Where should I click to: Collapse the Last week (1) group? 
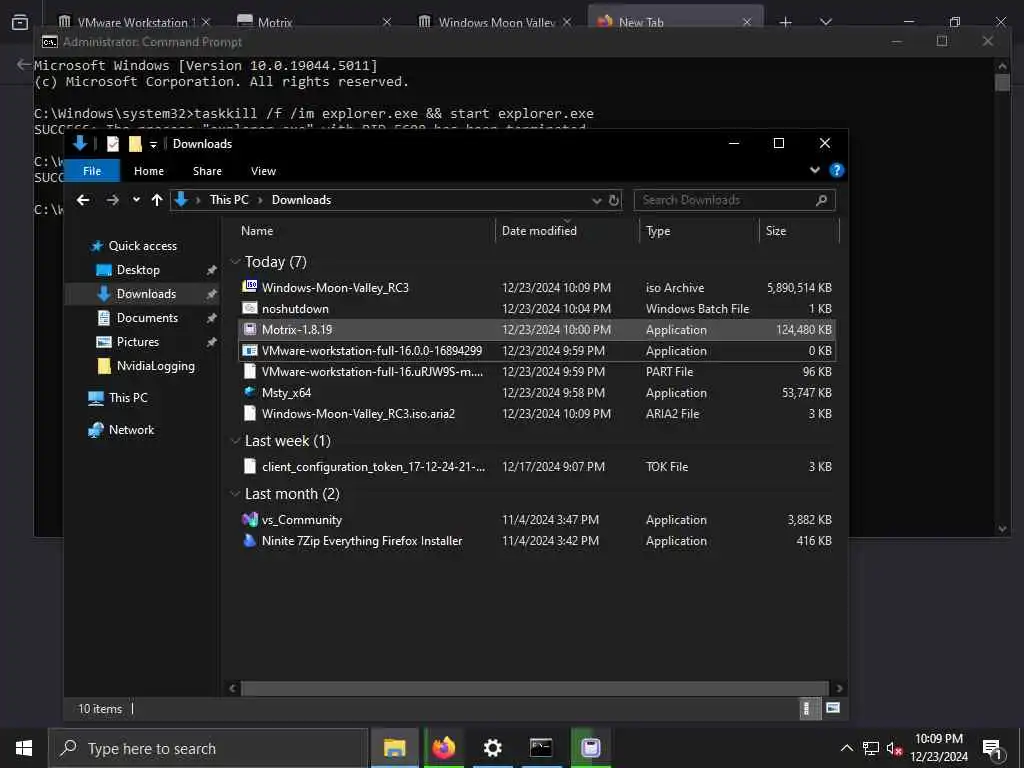235,441
